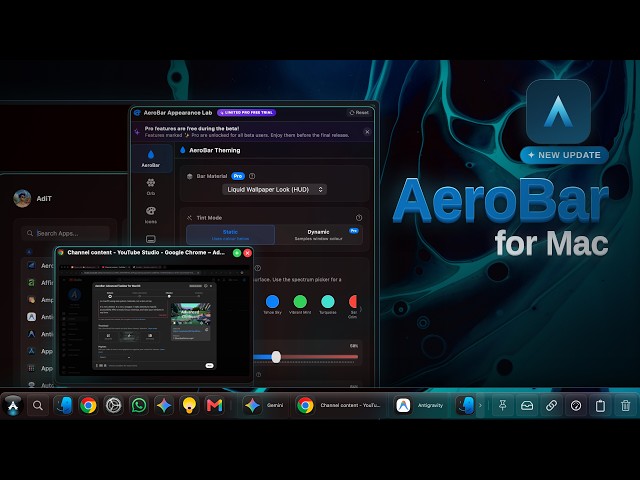The width and height of the screenshot is (640, 480).
Task: Open the clipboard icon in the tray
Action: [x=600, y=405]
